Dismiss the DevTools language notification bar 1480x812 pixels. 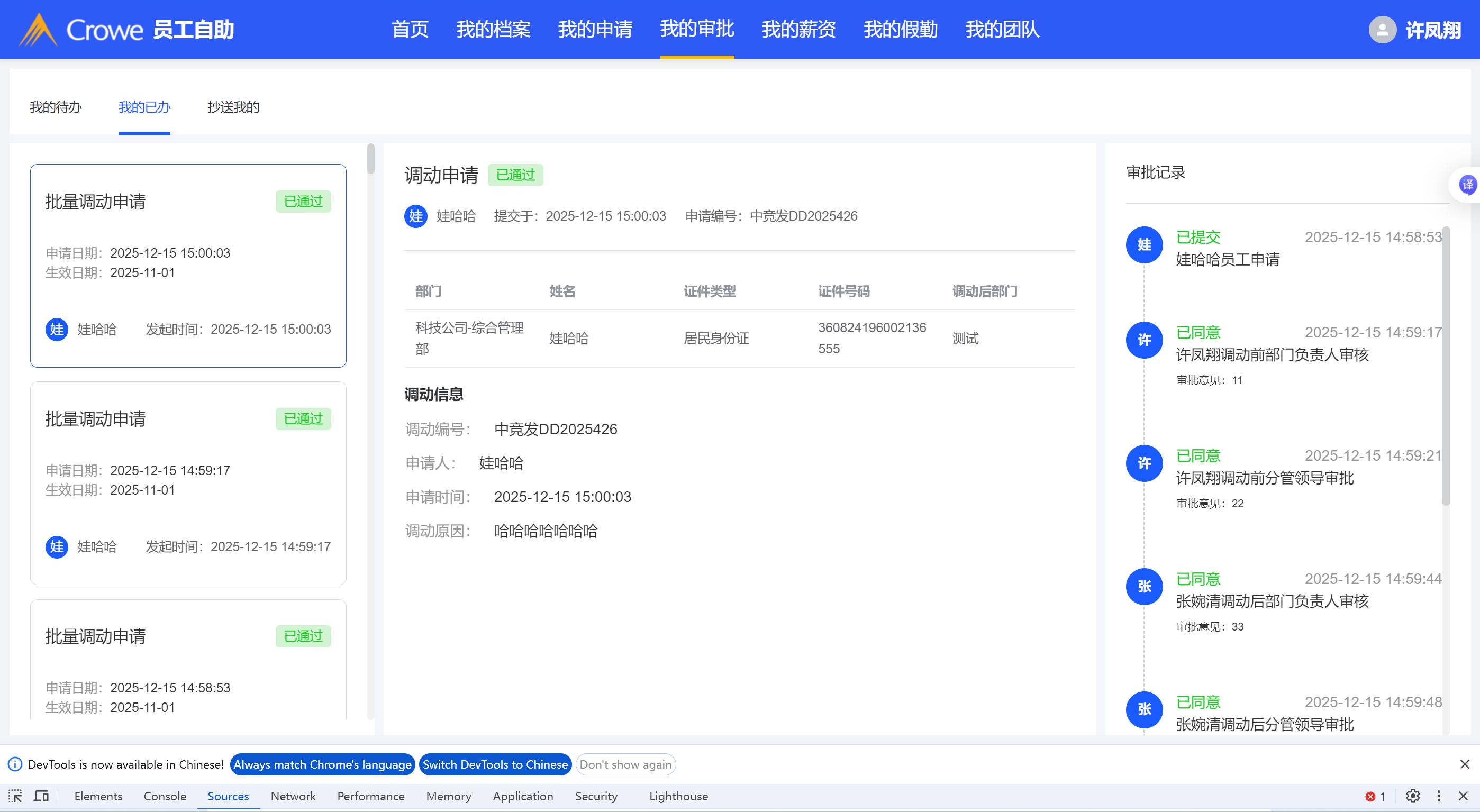tap(1464, 764)
